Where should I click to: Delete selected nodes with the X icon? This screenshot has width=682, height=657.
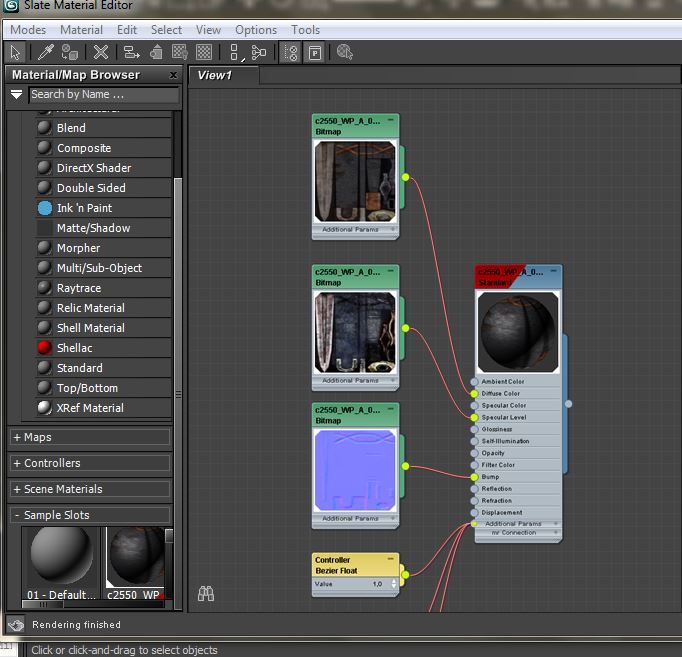100,53
